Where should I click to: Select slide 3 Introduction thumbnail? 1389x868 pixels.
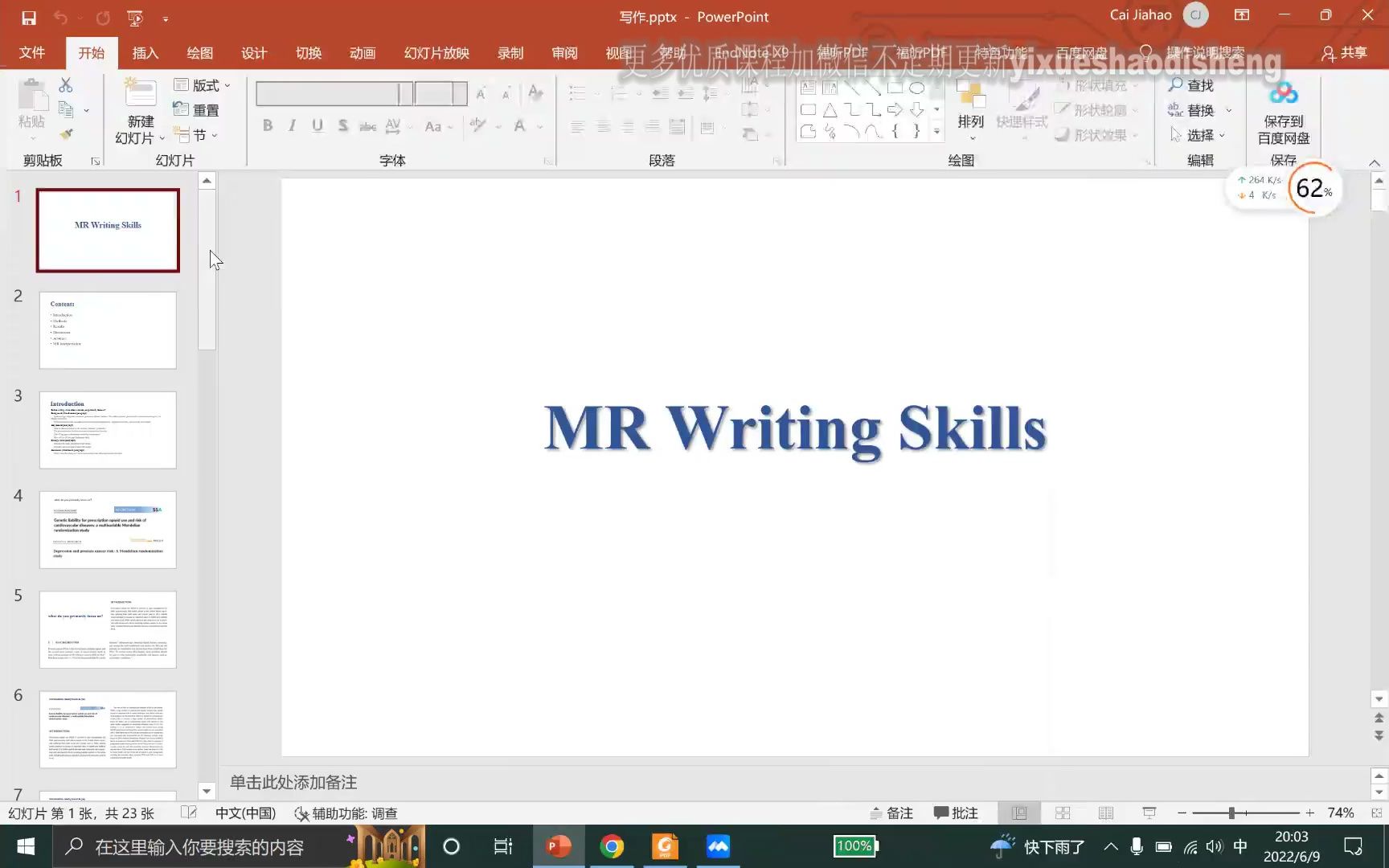(108, 430)
